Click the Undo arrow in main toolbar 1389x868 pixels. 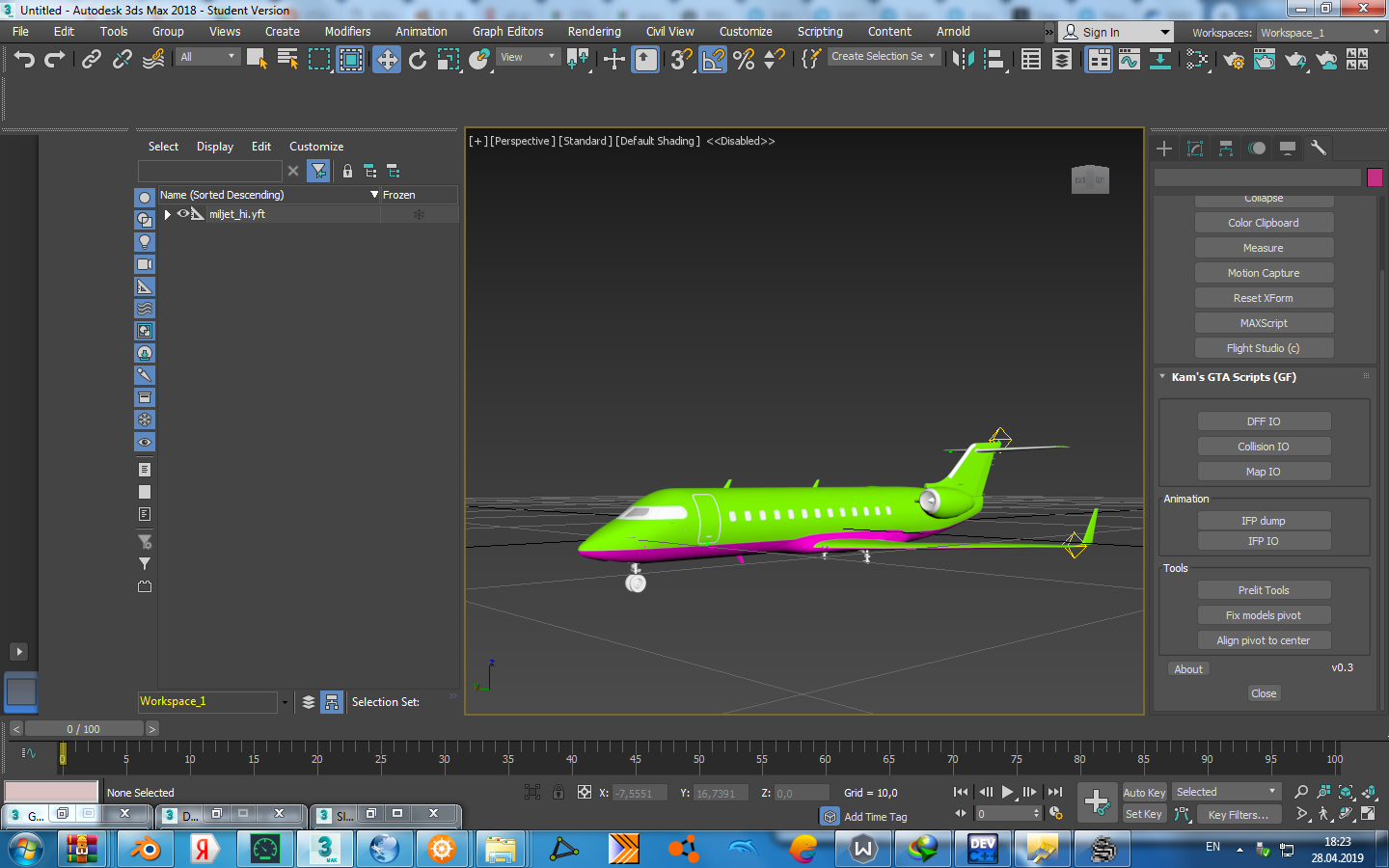click(x=24, y=60)
